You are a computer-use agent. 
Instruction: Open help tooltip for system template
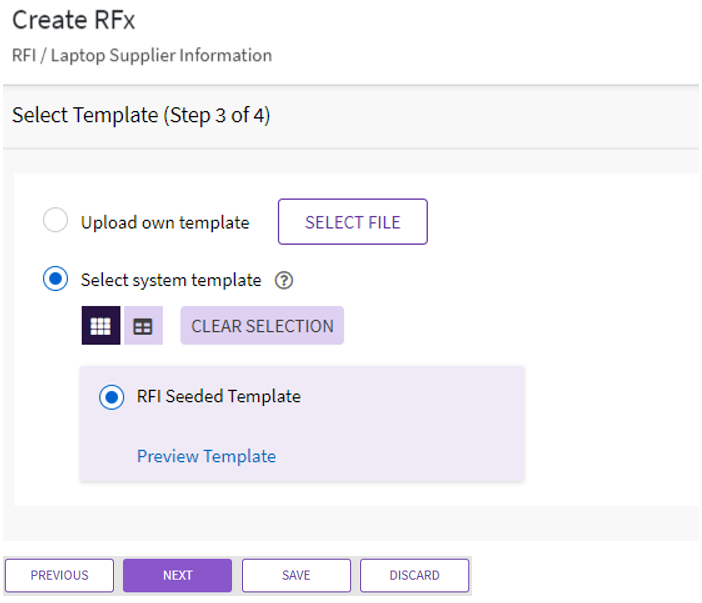pos(283,281)
